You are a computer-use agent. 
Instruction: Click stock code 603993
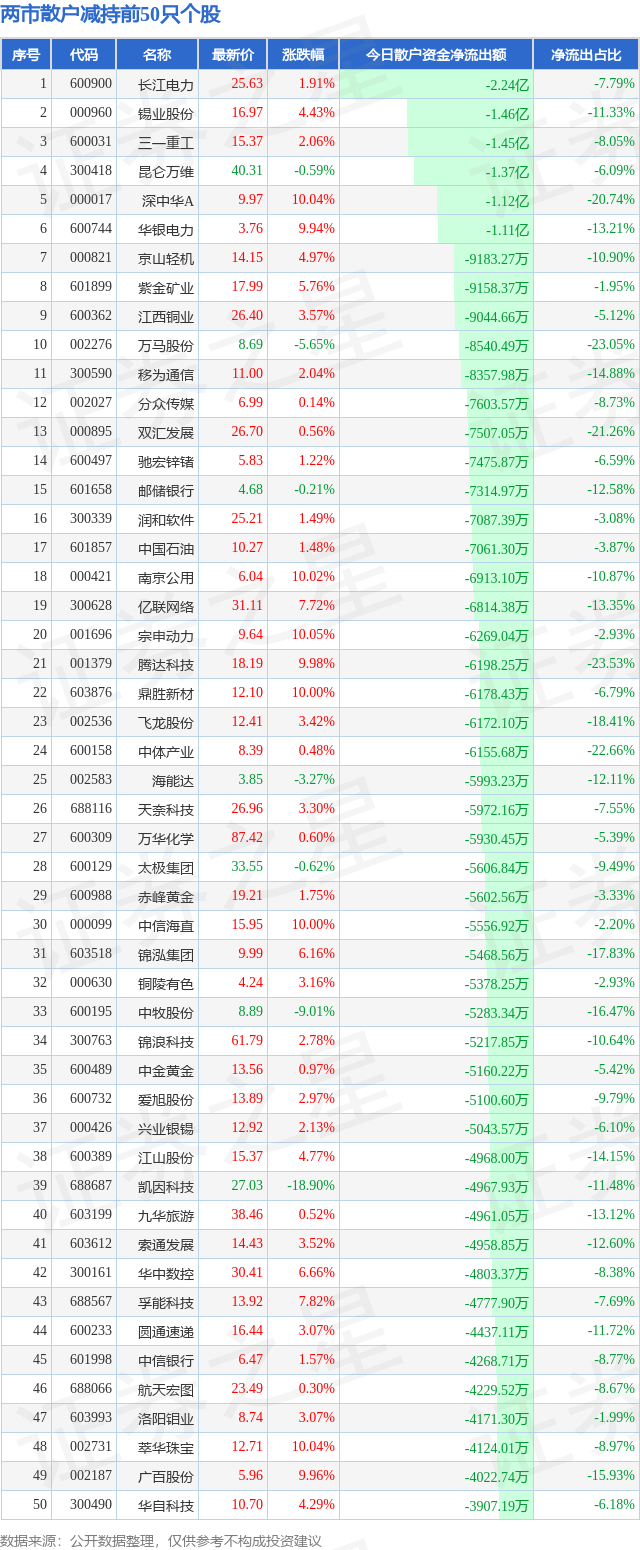(91, 1418)
